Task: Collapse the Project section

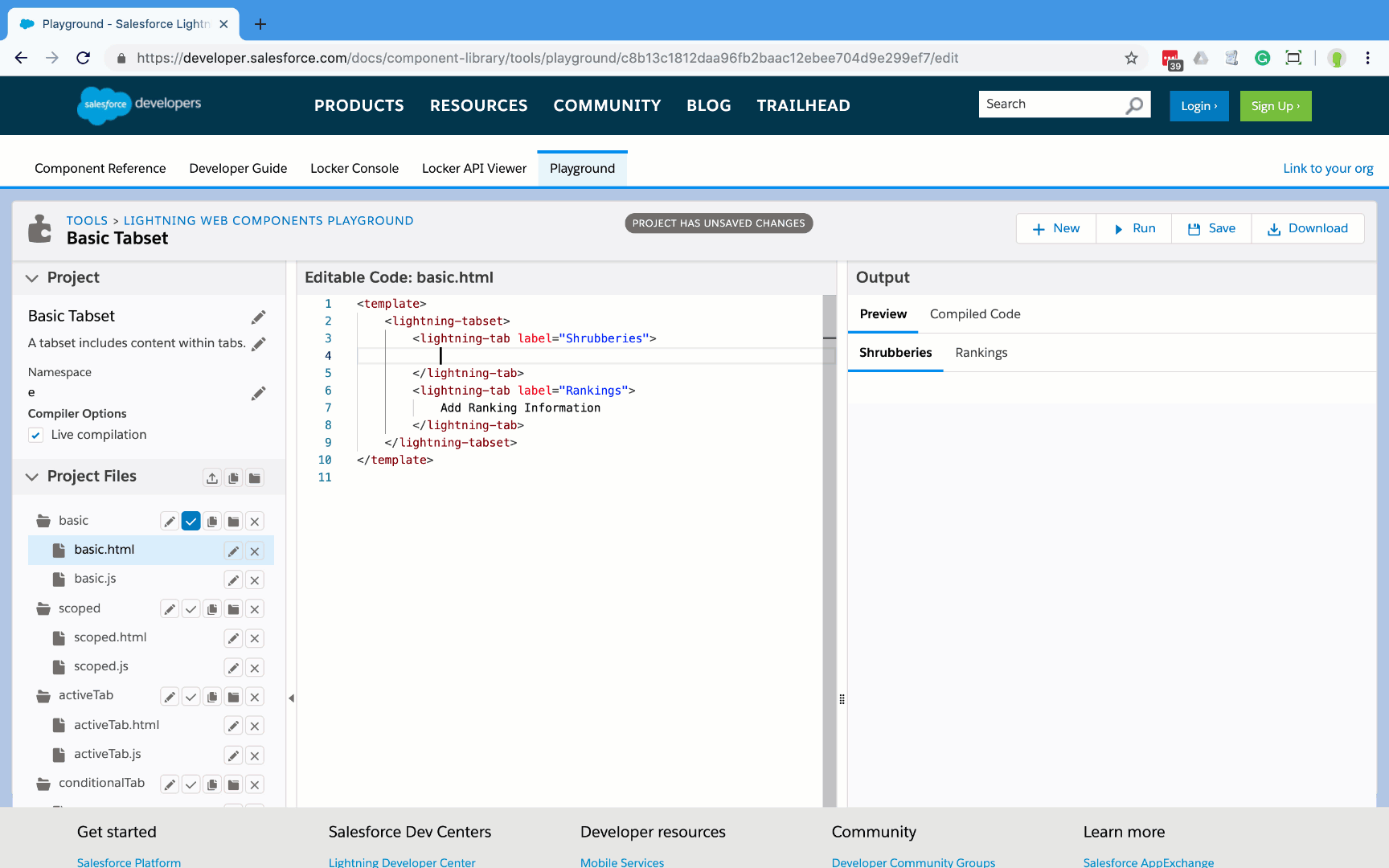Action: tap(32, 278)
